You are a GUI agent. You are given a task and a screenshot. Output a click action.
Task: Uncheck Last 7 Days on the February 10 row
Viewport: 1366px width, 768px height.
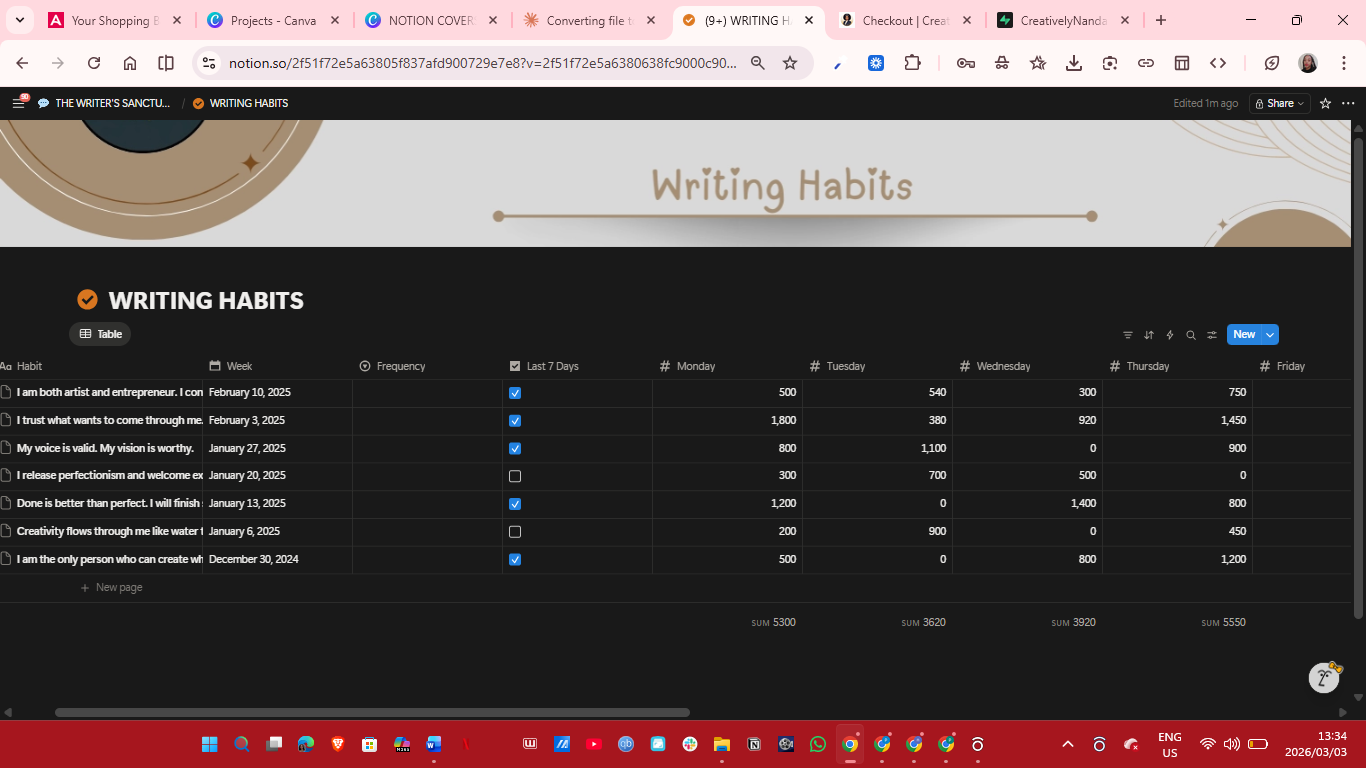[x=514, y=393]
